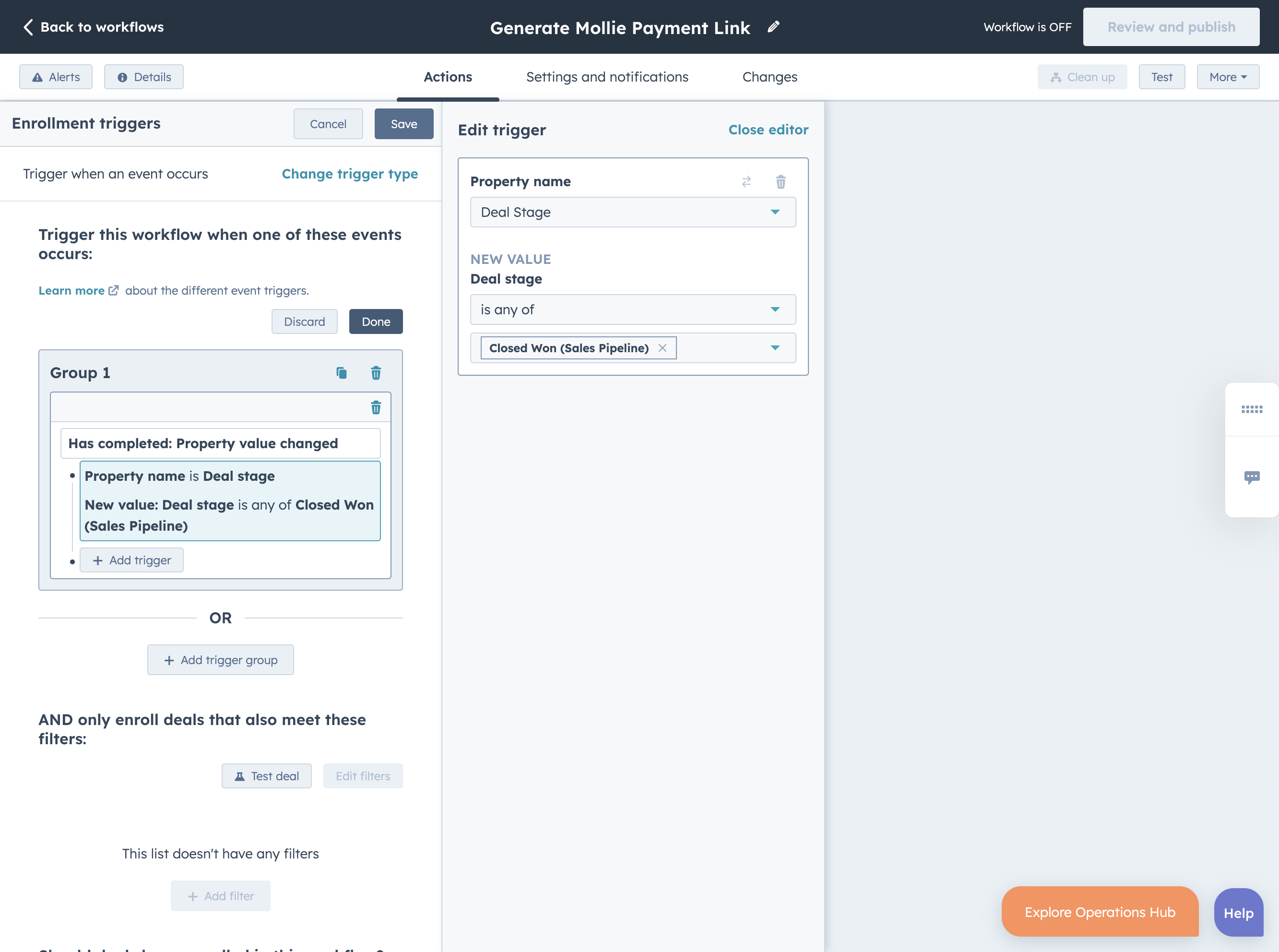Save the enrollment triggers
The image size is (1279, 952).
pos(404,124)
